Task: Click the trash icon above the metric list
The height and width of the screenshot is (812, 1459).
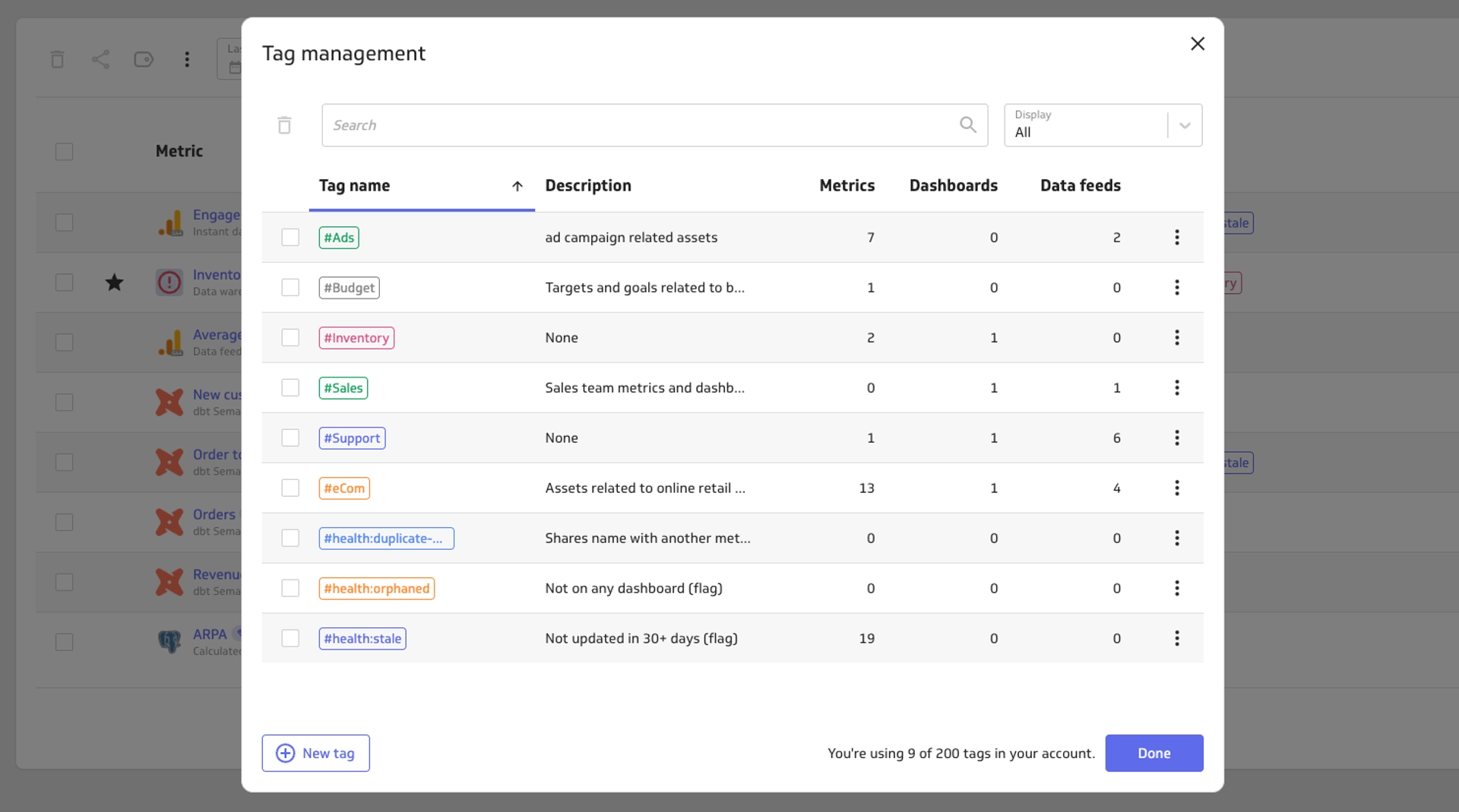Action: point(57,58)
